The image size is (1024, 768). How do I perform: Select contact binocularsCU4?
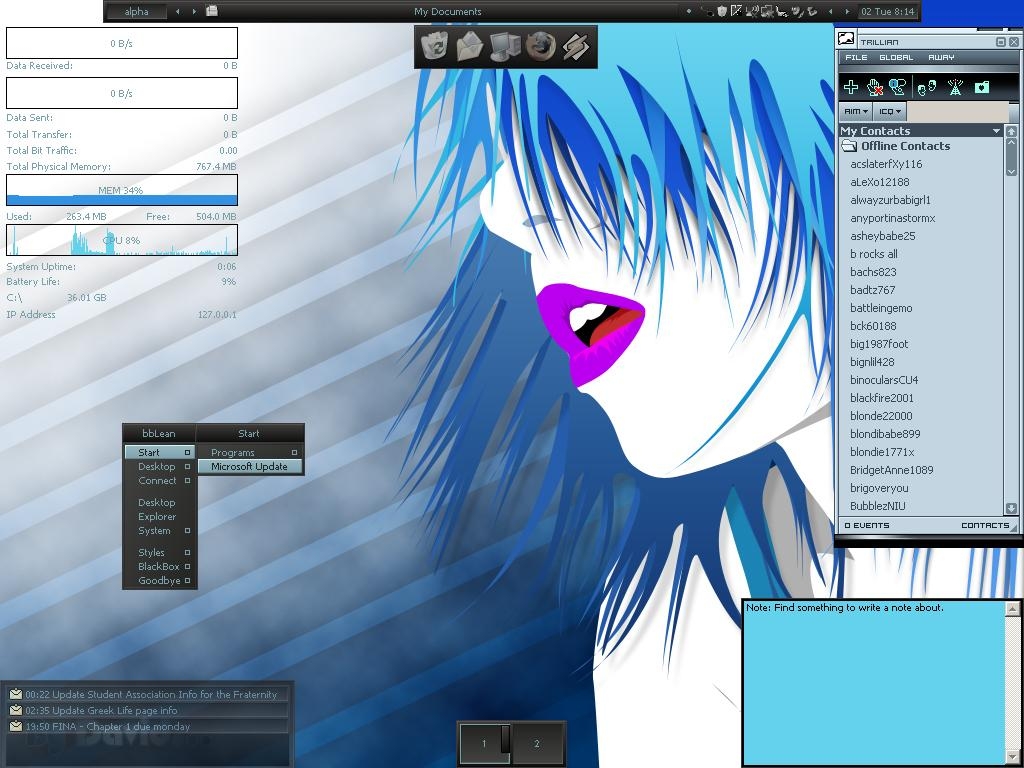884,380
